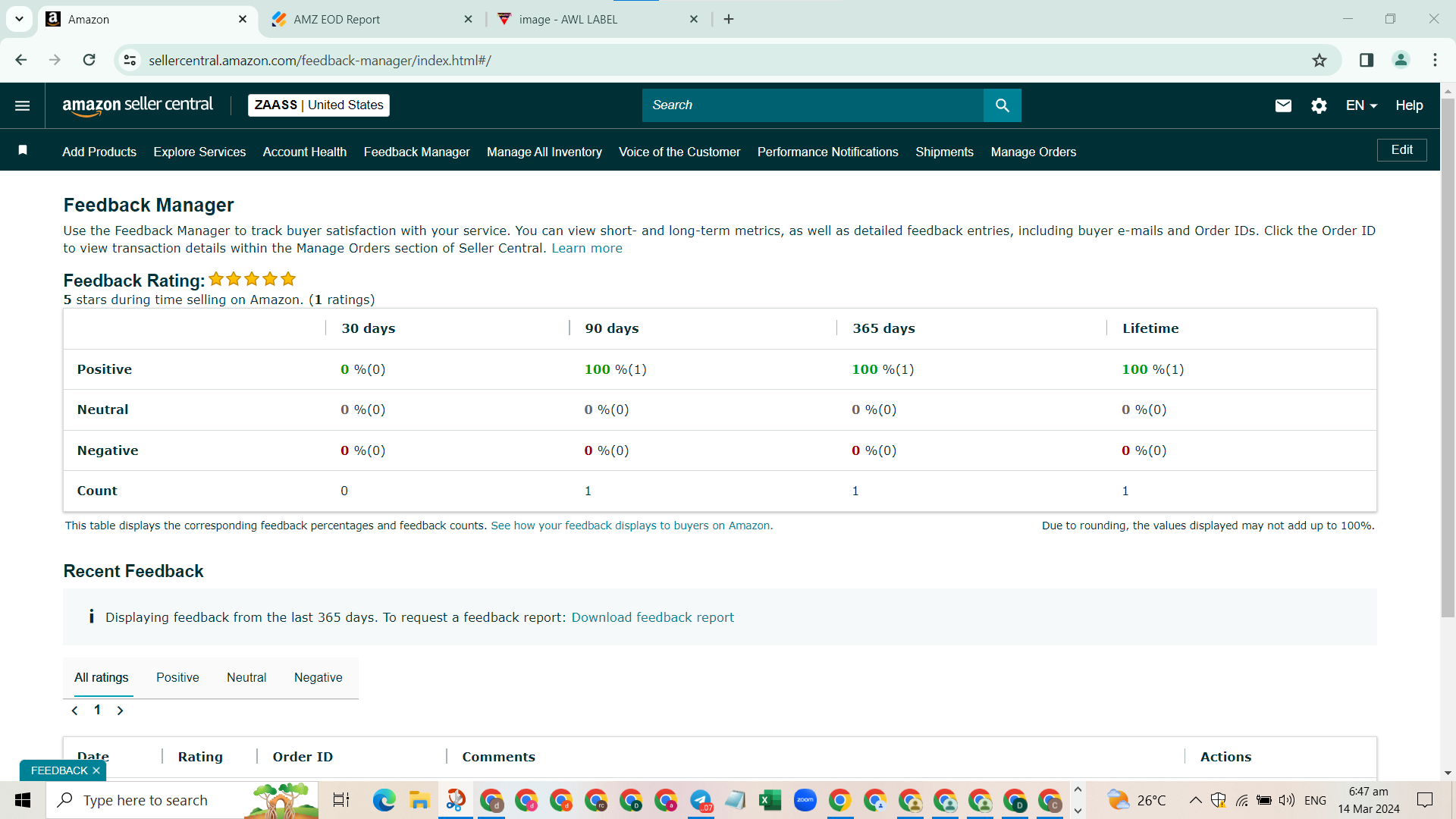
Task: Open Add Products menu item
Action: point(99,152)
